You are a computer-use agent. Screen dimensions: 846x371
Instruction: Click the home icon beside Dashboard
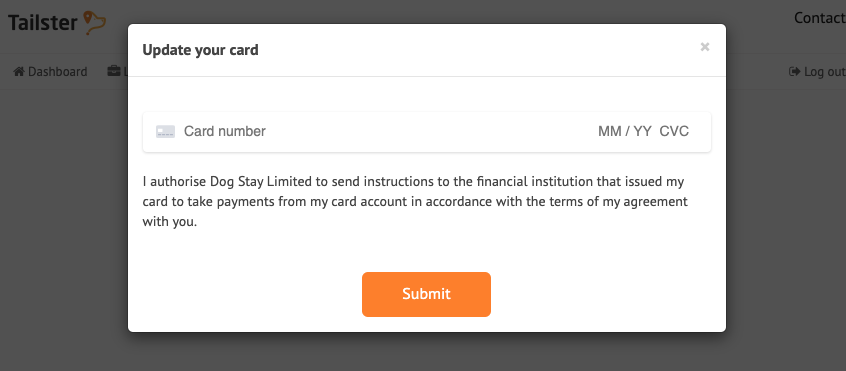click(x=19, y=71)
